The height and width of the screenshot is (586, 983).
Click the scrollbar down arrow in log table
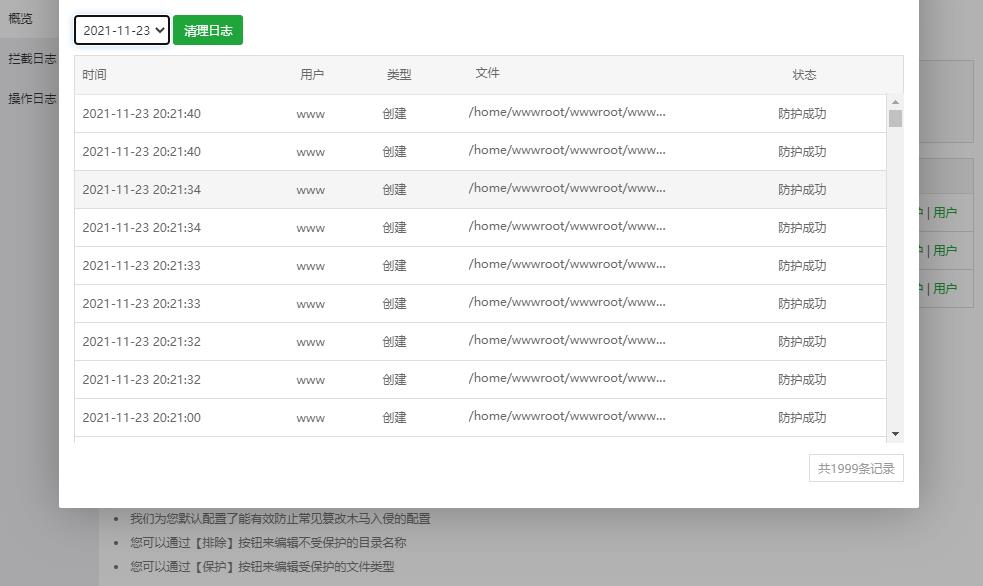tap(895, 434)
